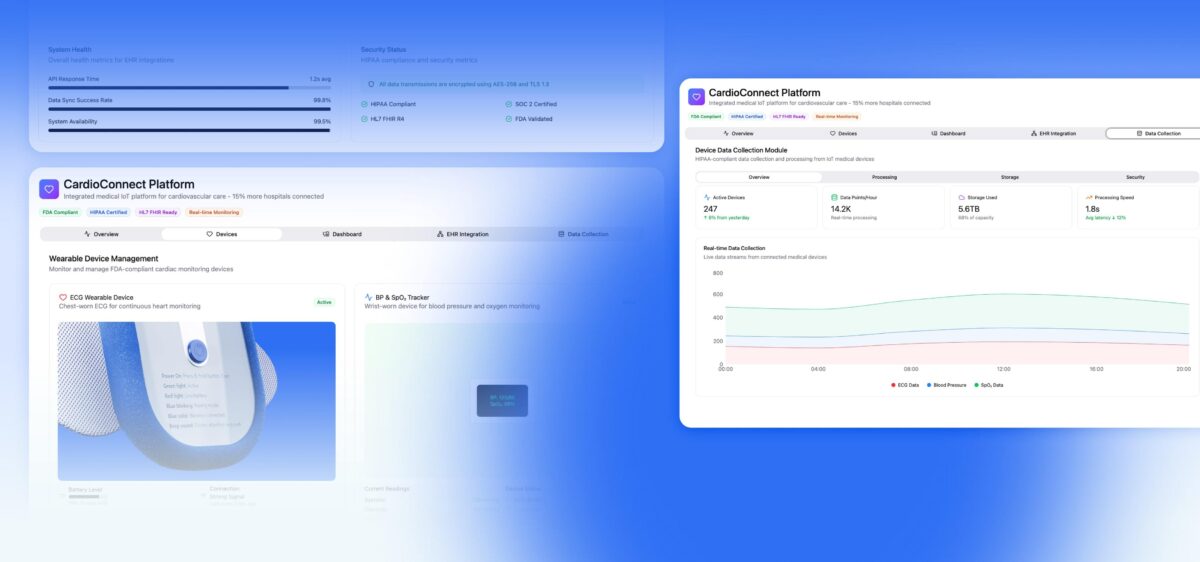Click the database icon on Data Points/Hour card

(x=833, y=197)
